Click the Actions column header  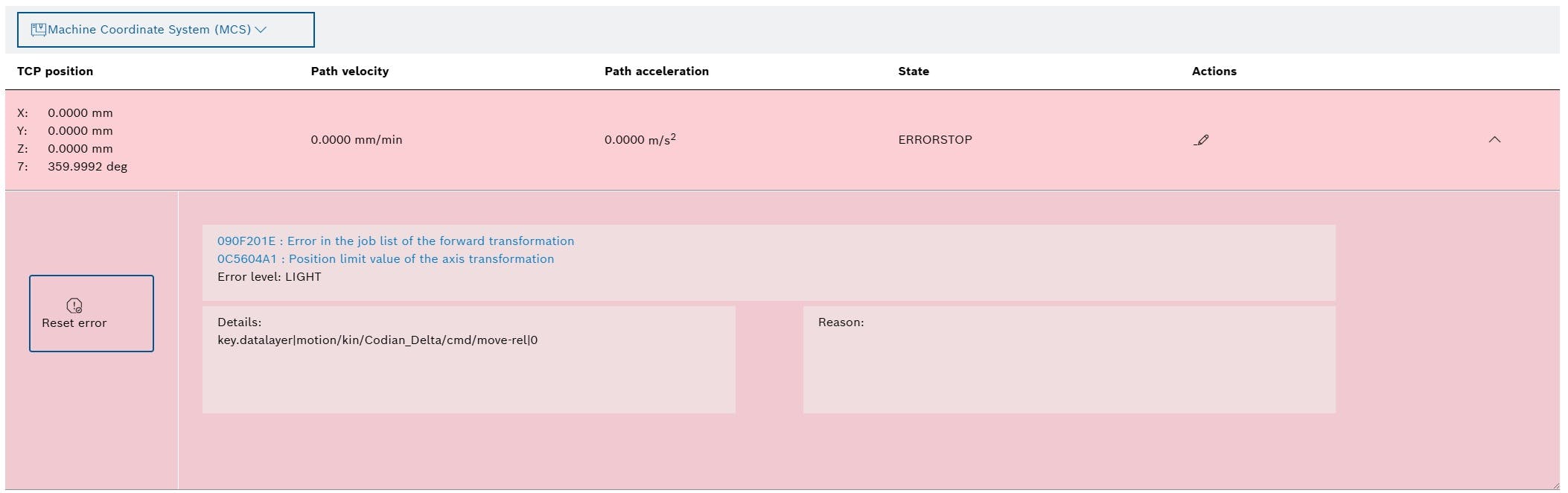(x=1214, y=71)
